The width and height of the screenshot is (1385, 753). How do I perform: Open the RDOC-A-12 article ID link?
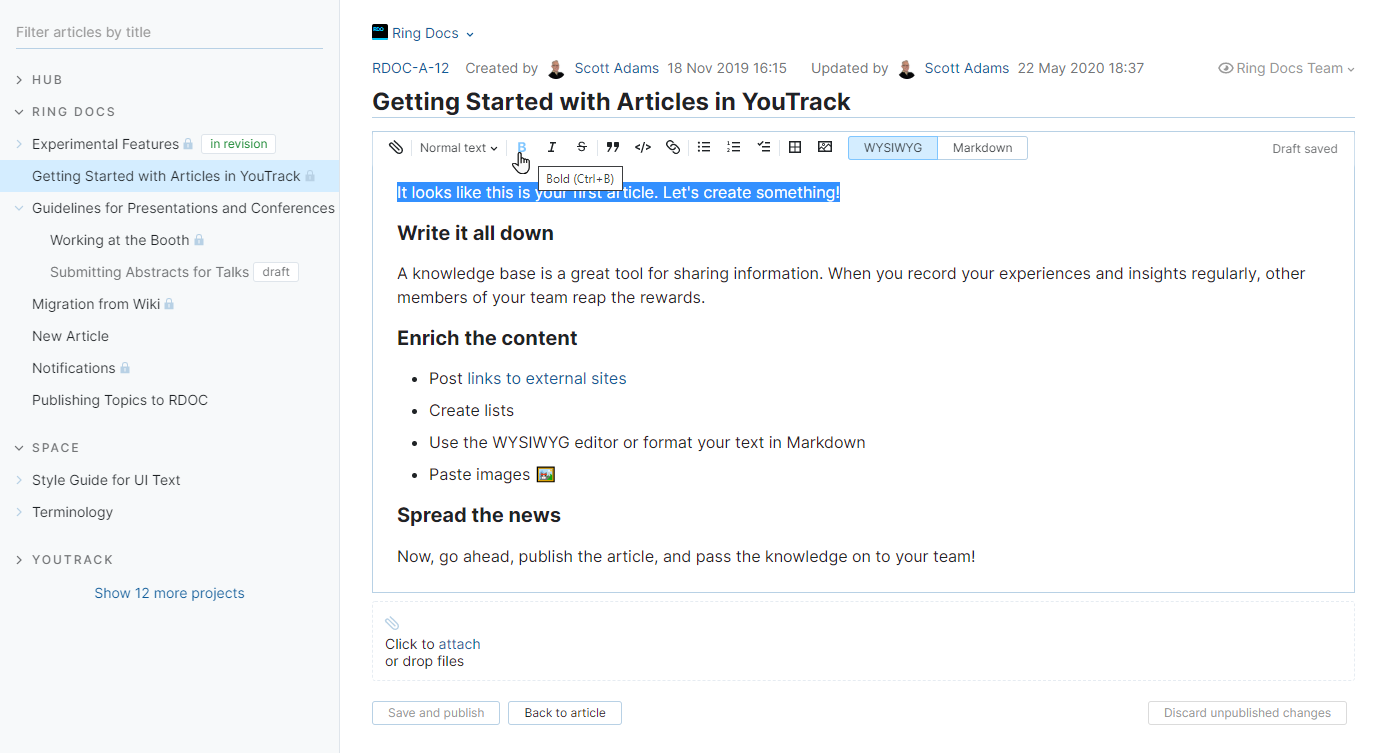pos(411,68)
